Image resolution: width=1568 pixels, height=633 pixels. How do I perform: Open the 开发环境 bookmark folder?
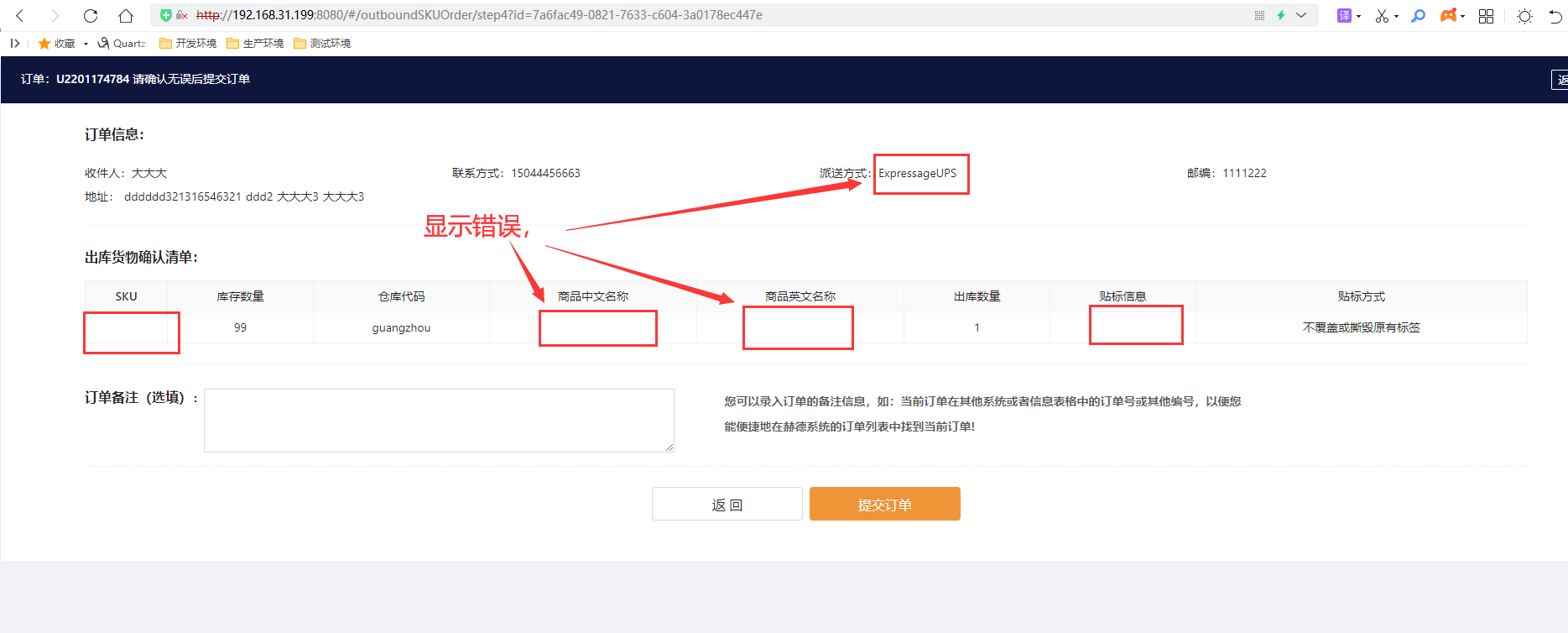pyautogui.click(x=188, y=43)
